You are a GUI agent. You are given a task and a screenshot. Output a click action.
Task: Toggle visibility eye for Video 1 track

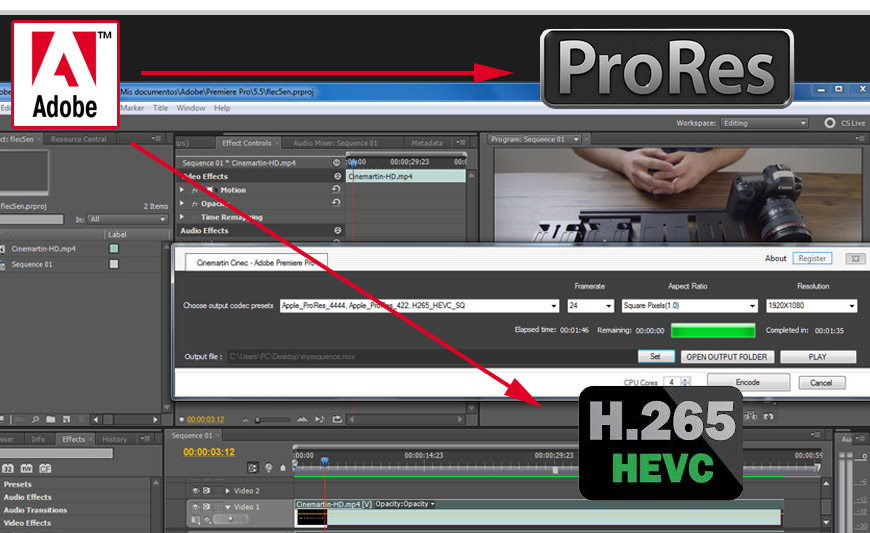click(195, 507)
